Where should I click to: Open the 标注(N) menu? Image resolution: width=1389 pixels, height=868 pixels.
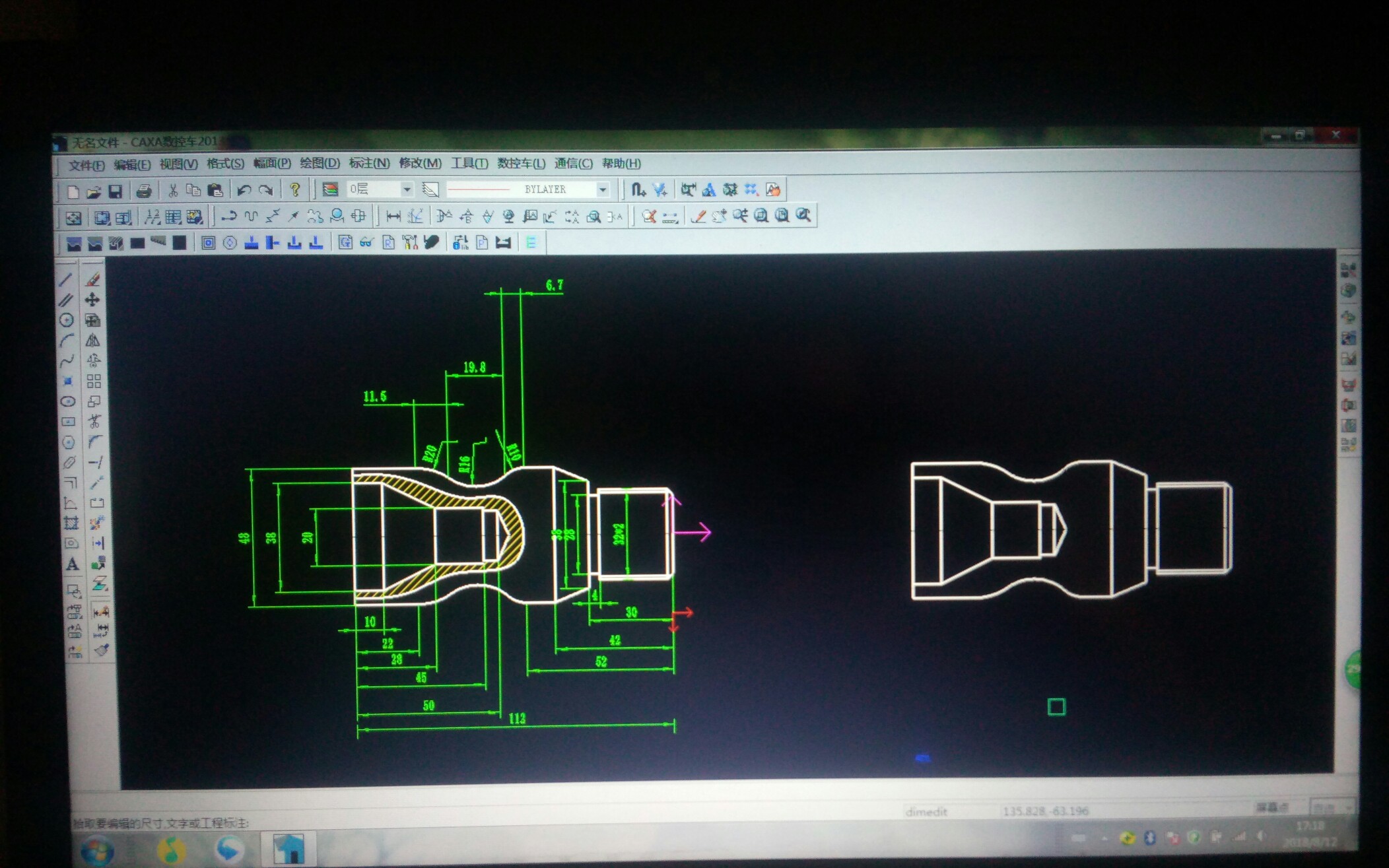pos(369,163)
